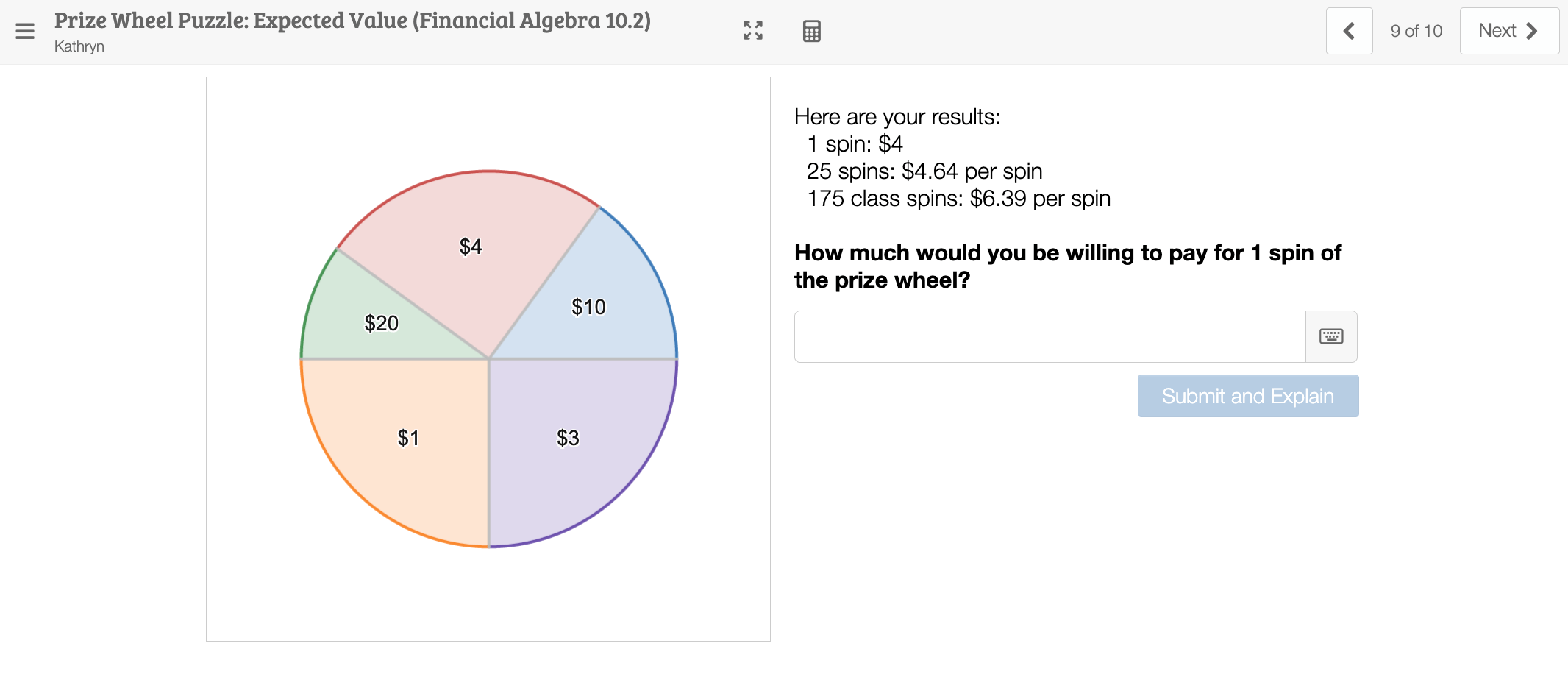Click the student name Kathryn
The image size is (1568, 688).
tap(79, 46)
